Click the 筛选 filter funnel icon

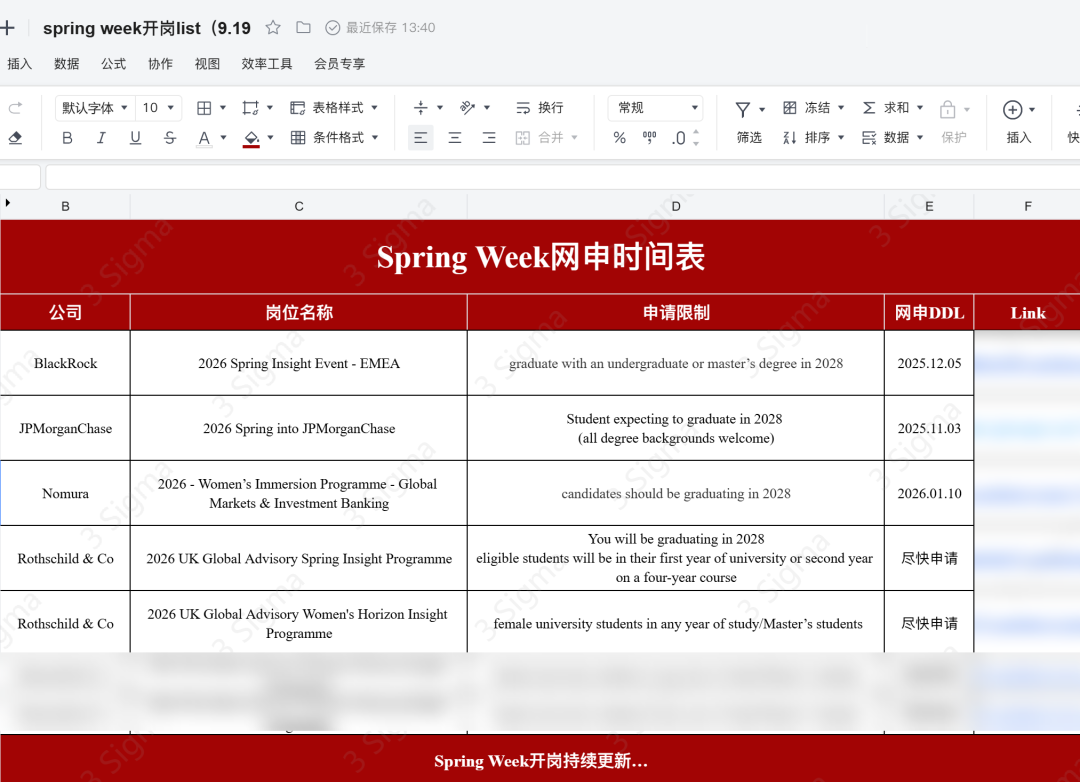(x=742, y=110)
